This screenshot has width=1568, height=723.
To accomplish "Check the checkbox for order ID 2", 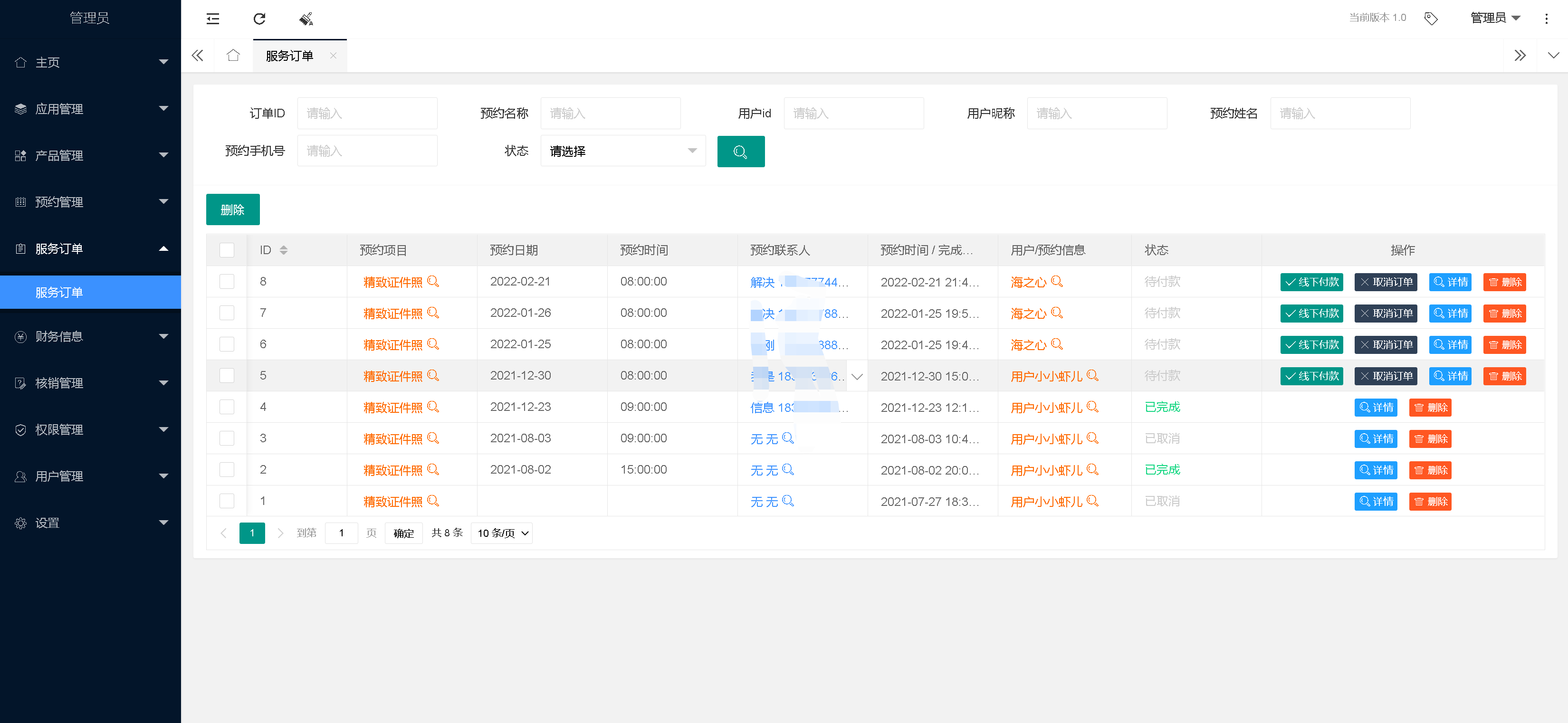I will pos(227,469).
